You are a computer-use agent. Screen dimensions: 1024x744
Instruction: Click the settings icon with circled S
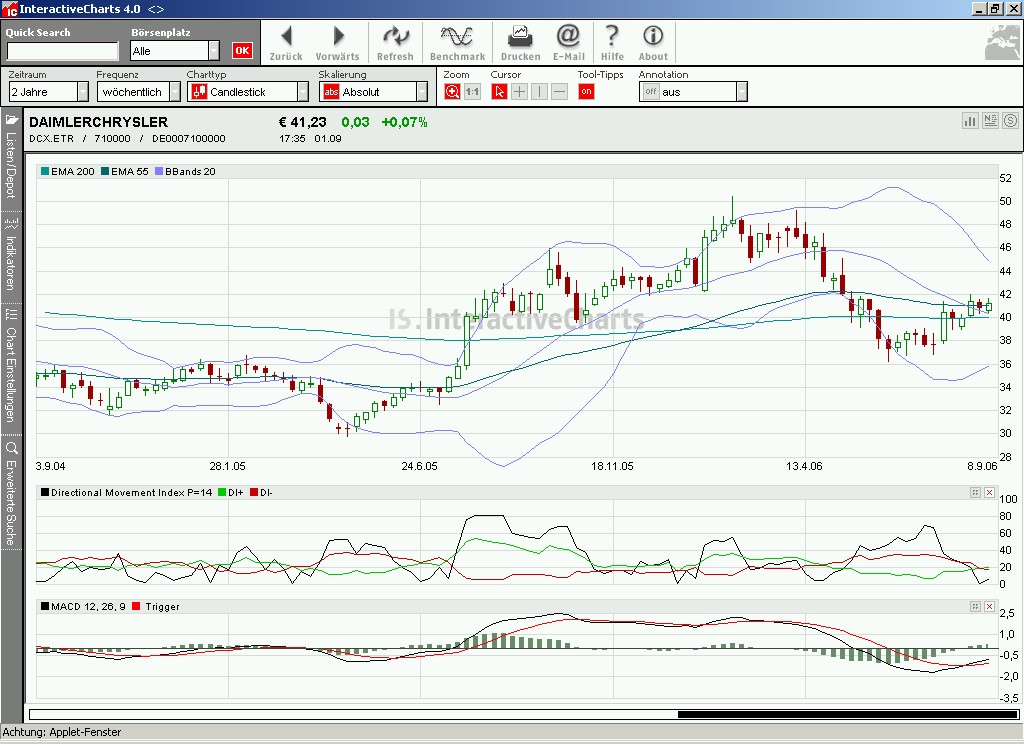(x=1010, y=120)
